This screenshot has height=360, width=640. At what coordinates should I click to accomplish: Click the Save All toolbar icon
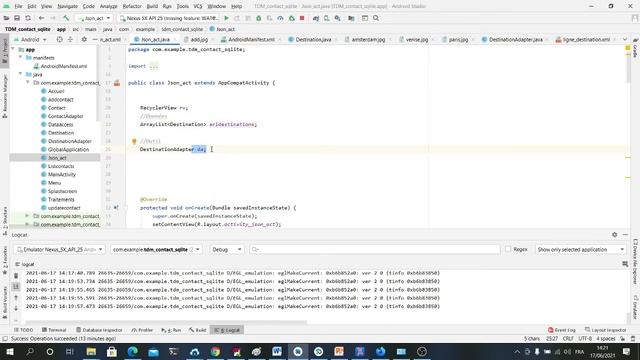coord(17,18)
